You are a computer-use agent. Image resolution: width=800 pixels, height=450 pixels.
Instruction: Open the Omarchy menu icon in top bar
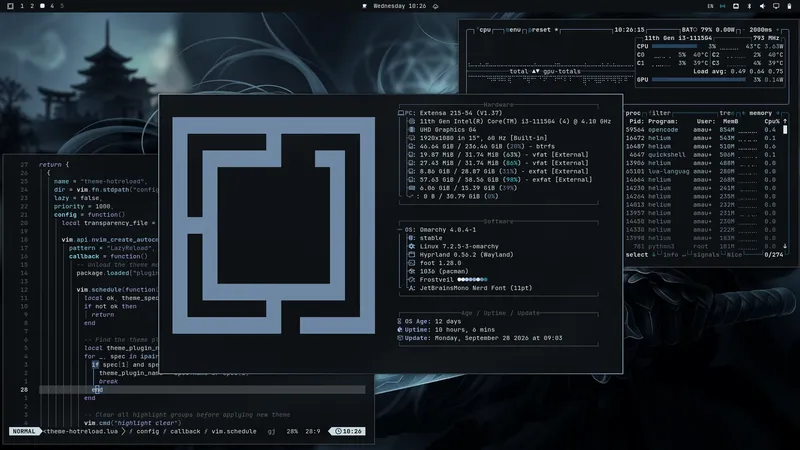pyautogui.click(x=10, y=6)
